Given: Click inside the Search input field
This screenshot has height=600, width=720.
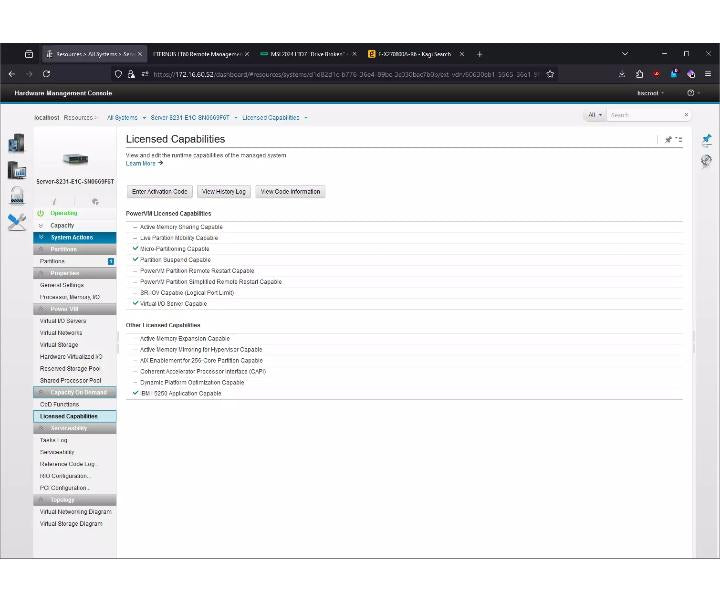Looking at the screenshot, I should point(646,115).
